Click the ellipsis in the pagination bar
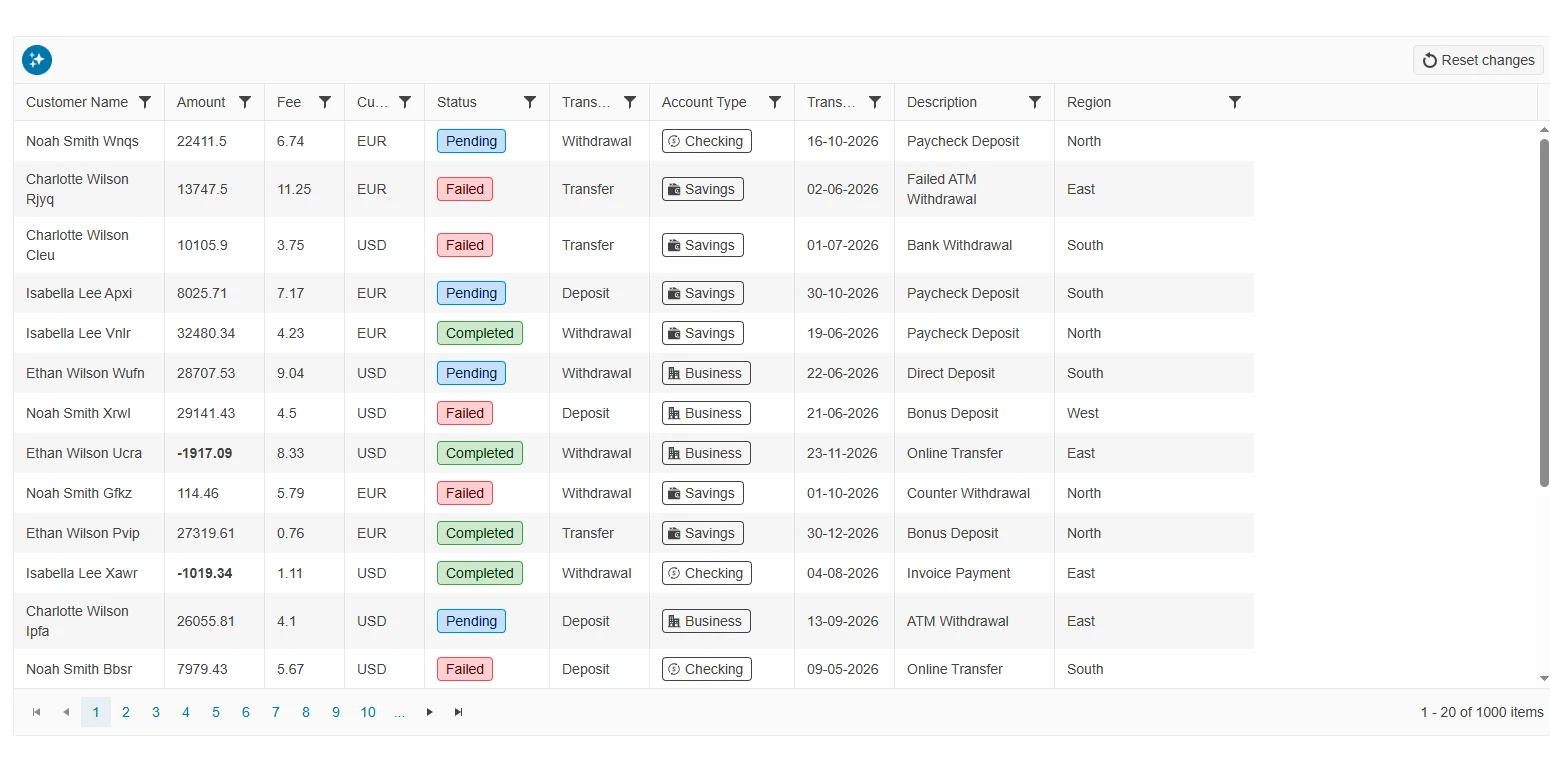This screenshot has width=1550, height=771. [x=399, y=712]
